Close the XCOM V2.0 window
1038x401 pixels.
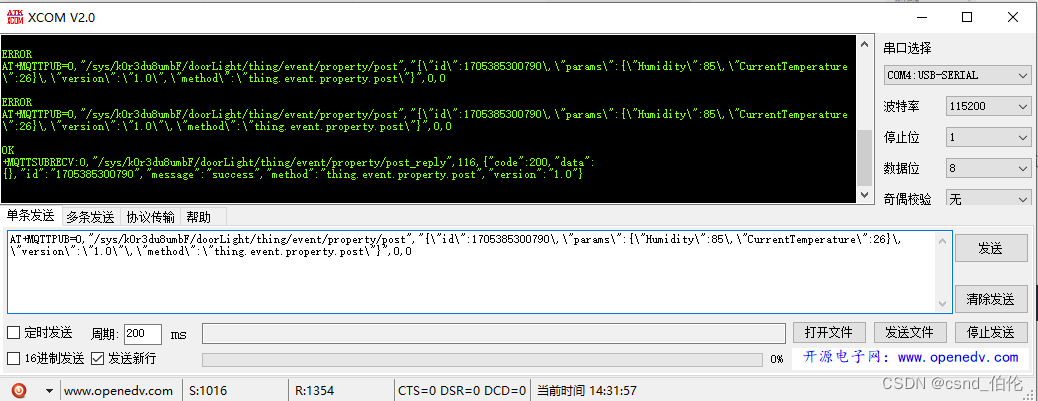click(1012, 17)
